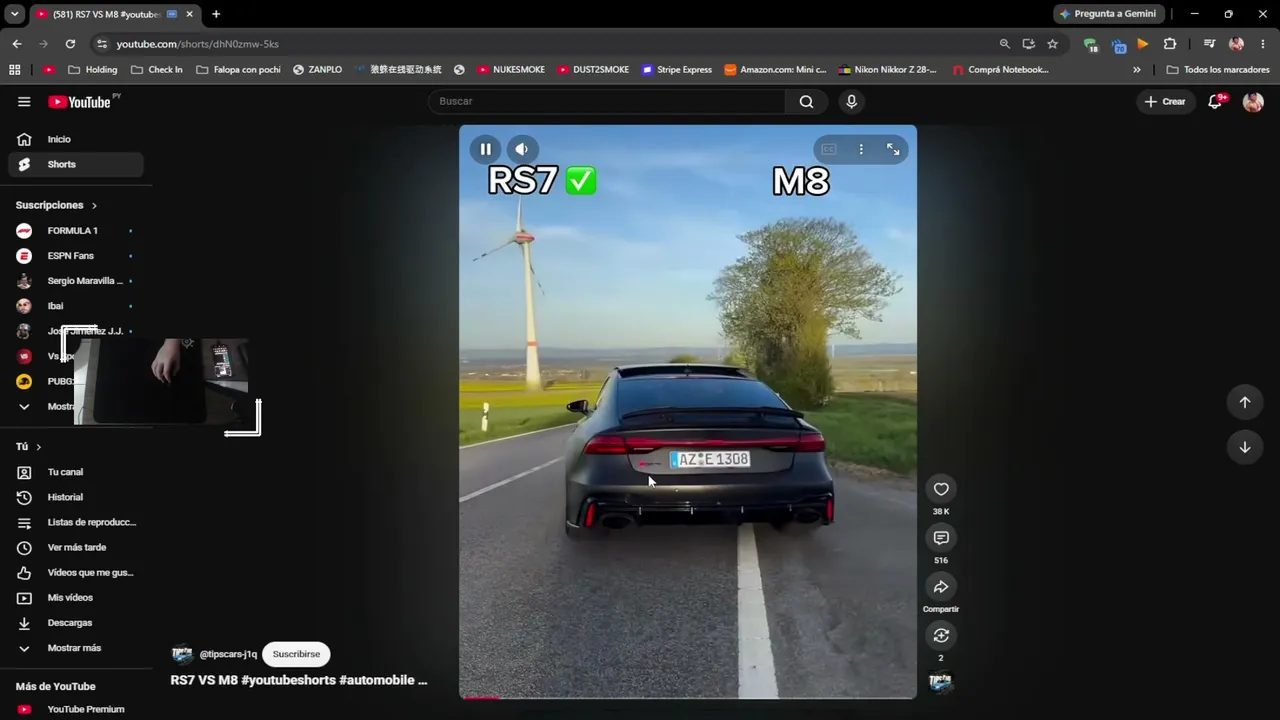Click the Buscar search field
The image size is (1280, 720).
click(x=606, y=101)
